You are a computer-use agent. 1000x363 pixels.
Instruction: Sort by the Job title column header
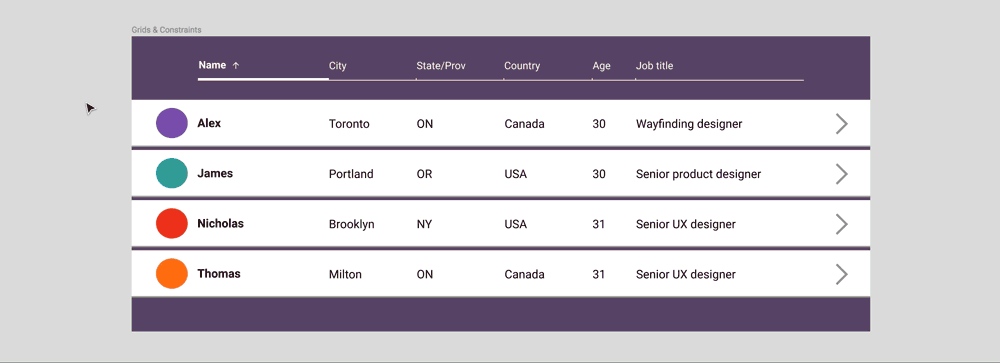(x=654, y=66)
